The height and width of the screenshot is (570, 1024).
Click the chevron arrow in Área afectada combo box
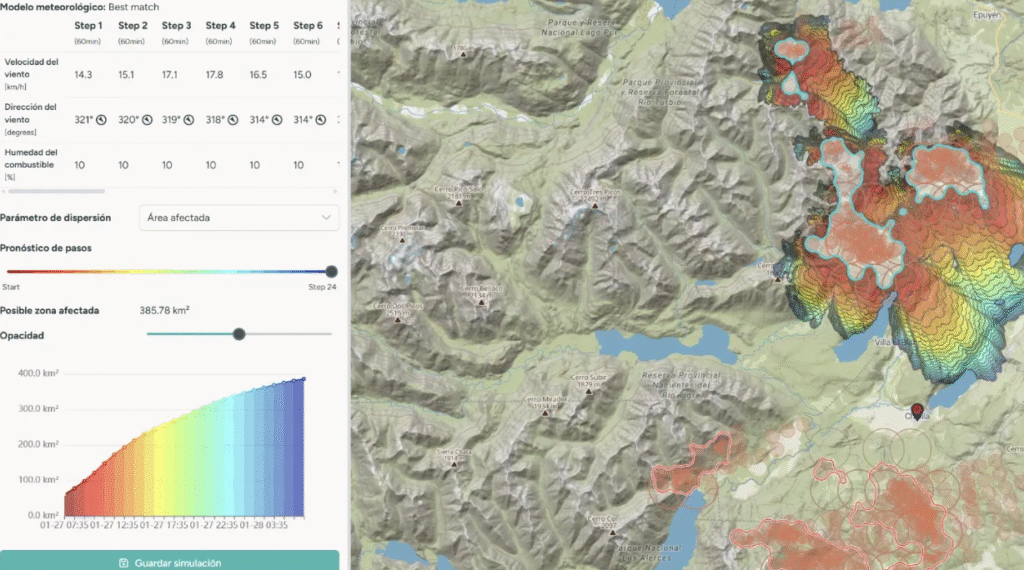tap(326, 217)
